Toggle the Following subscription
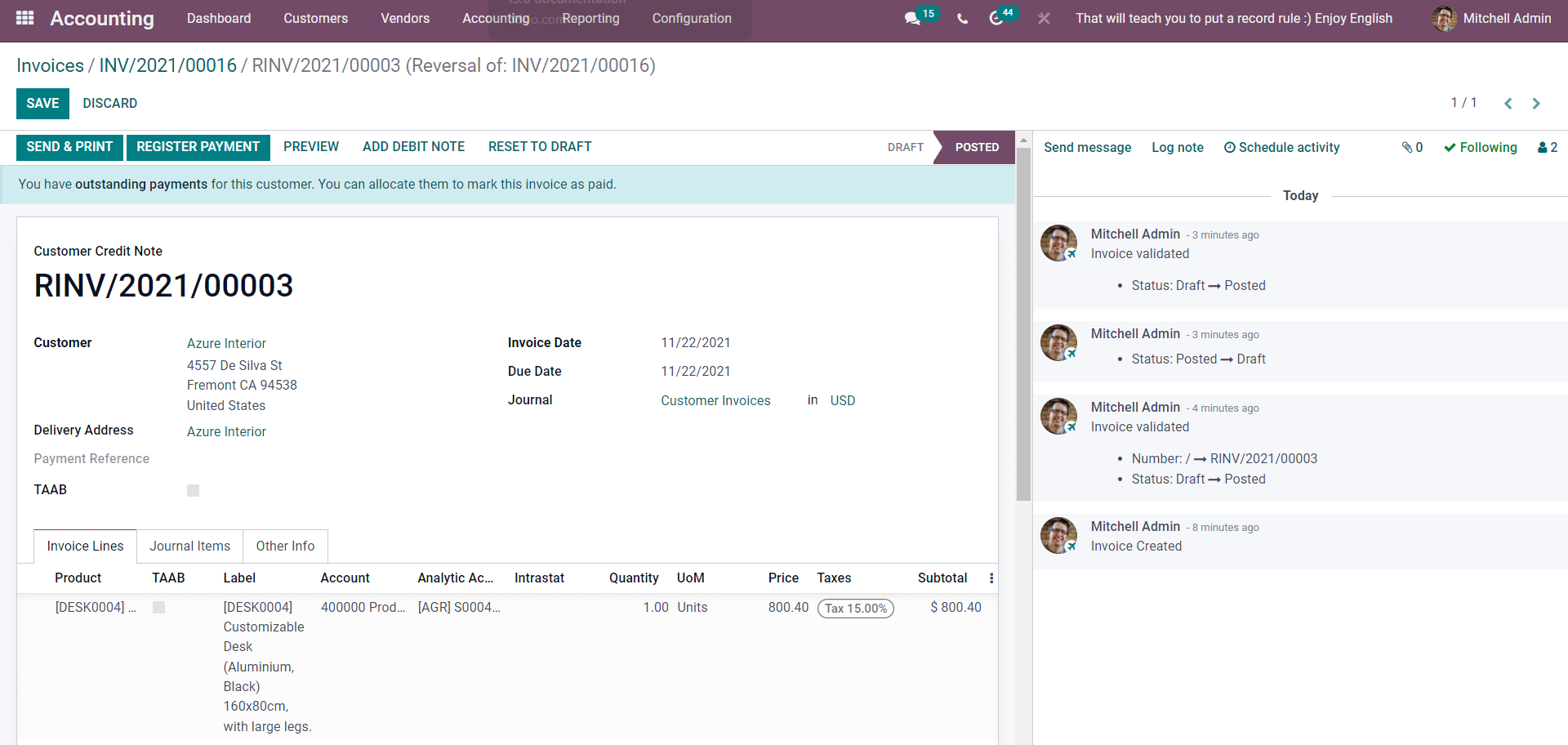 (x=1480, y=148)
